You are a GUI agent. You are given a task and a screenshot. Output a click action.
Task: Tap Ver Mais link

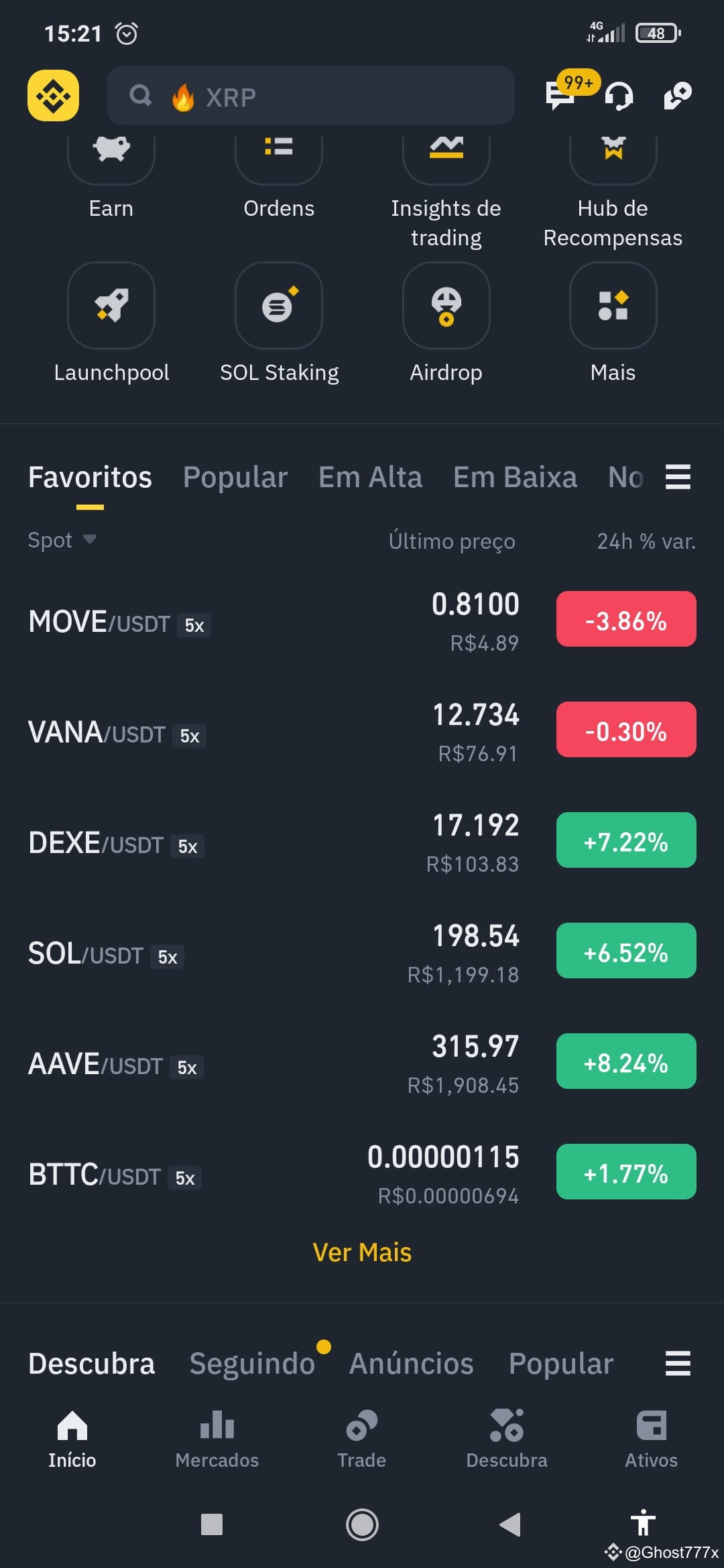[362, 1252]
